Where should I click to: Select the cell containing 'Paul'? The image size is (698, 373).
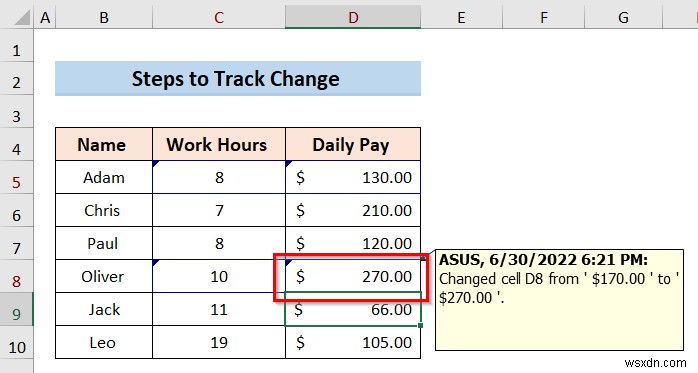[x=104, y=243]
